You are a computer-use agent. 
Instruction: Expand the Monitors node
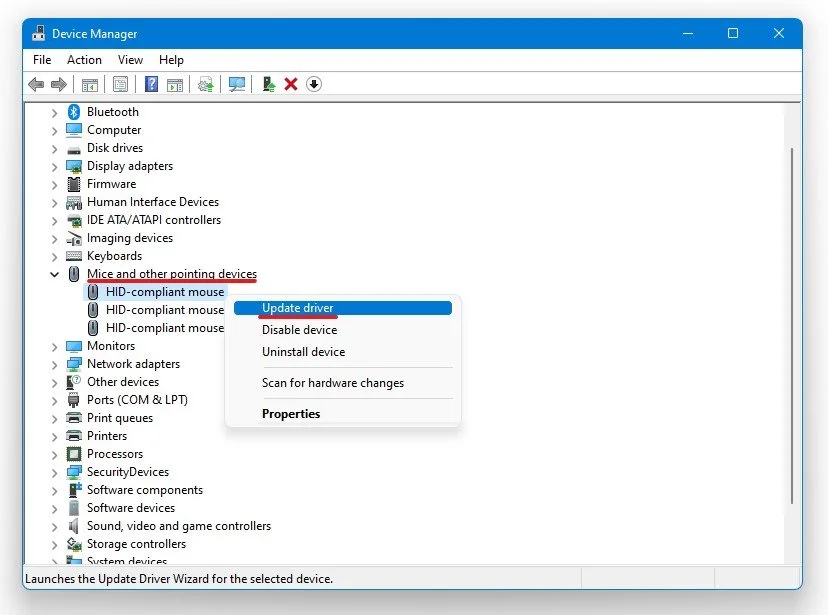click(54, 347)
